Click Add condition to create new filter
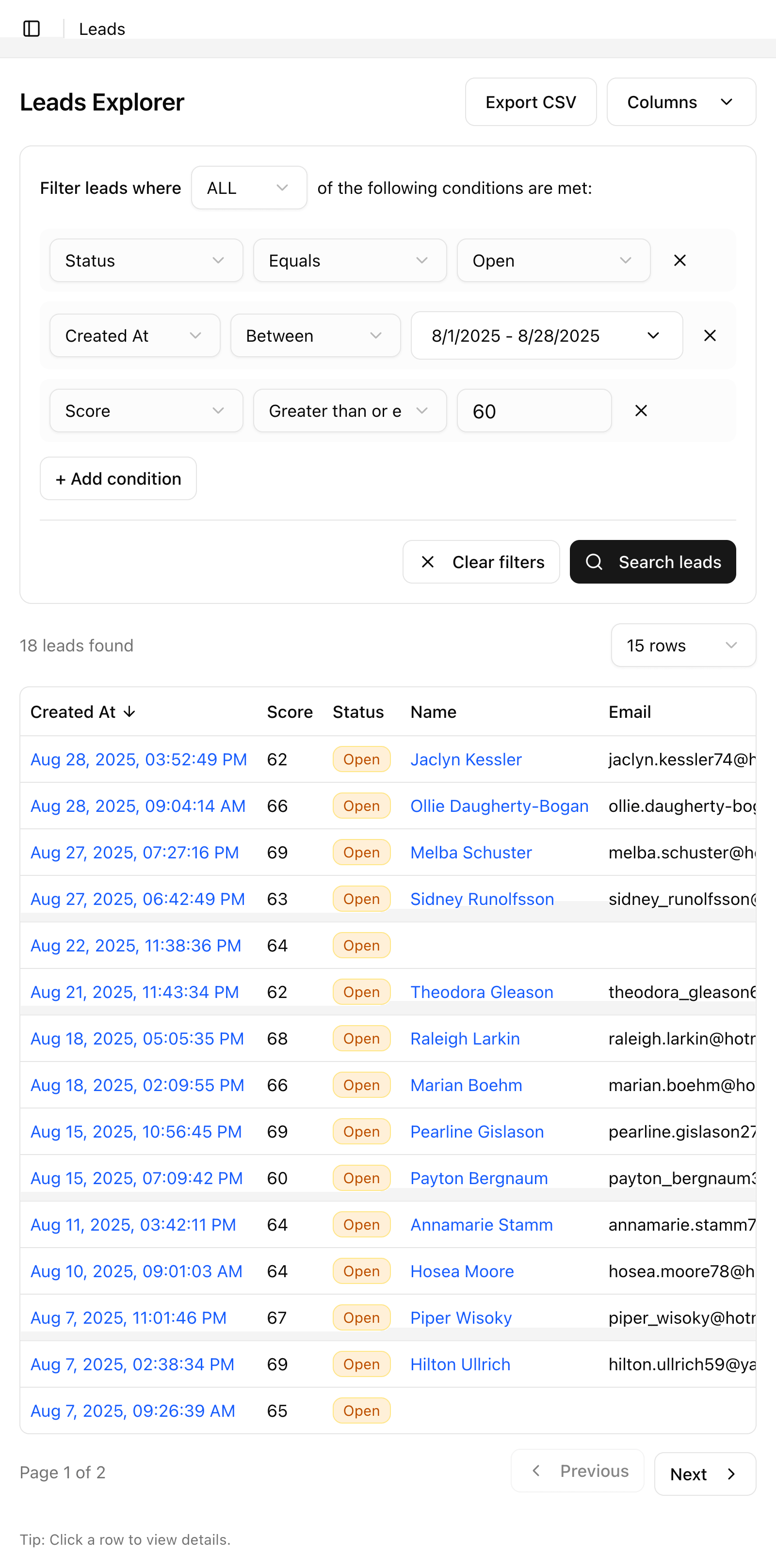 (117, 478)
